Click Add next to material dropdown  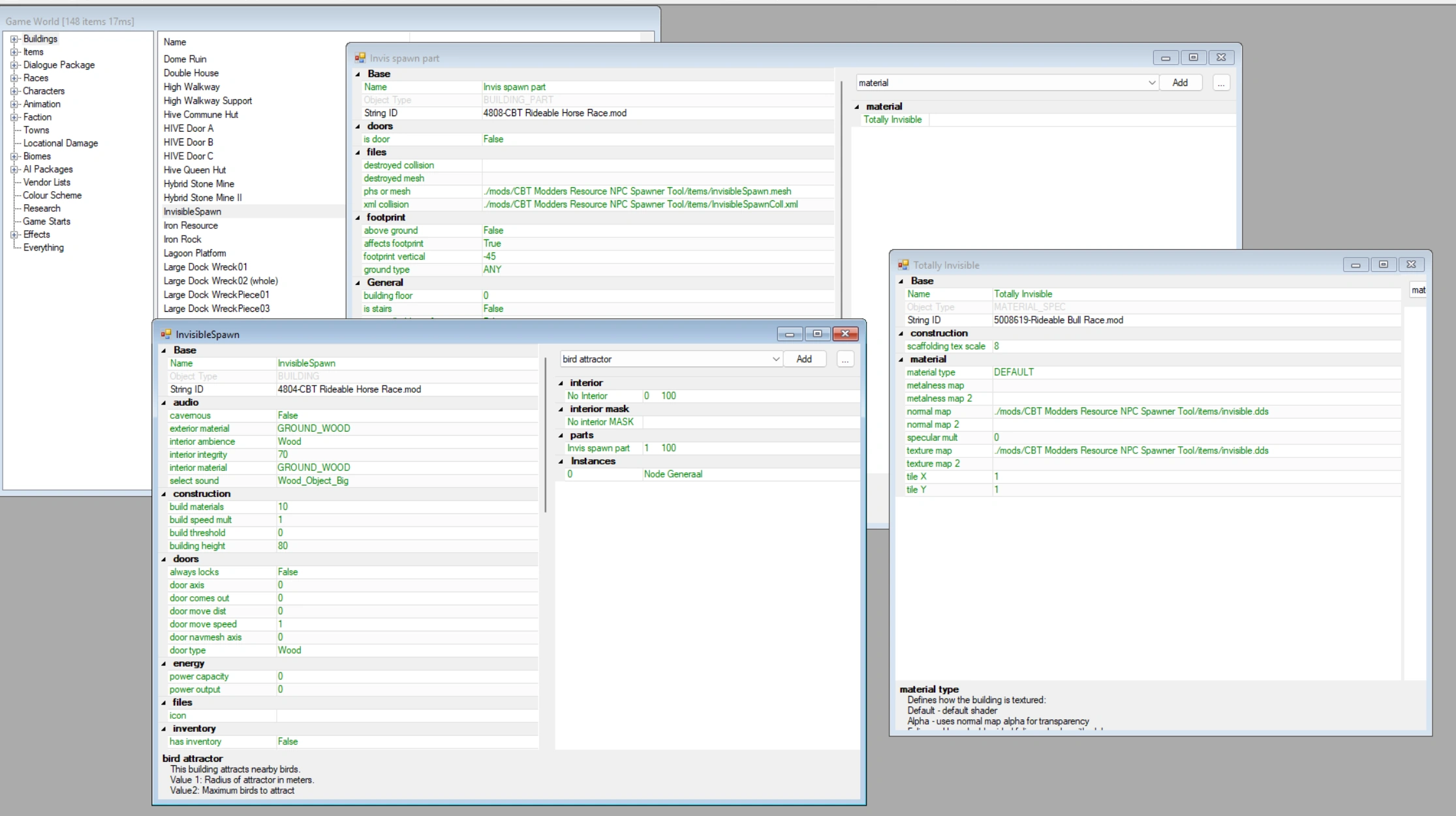[1179, 83]
